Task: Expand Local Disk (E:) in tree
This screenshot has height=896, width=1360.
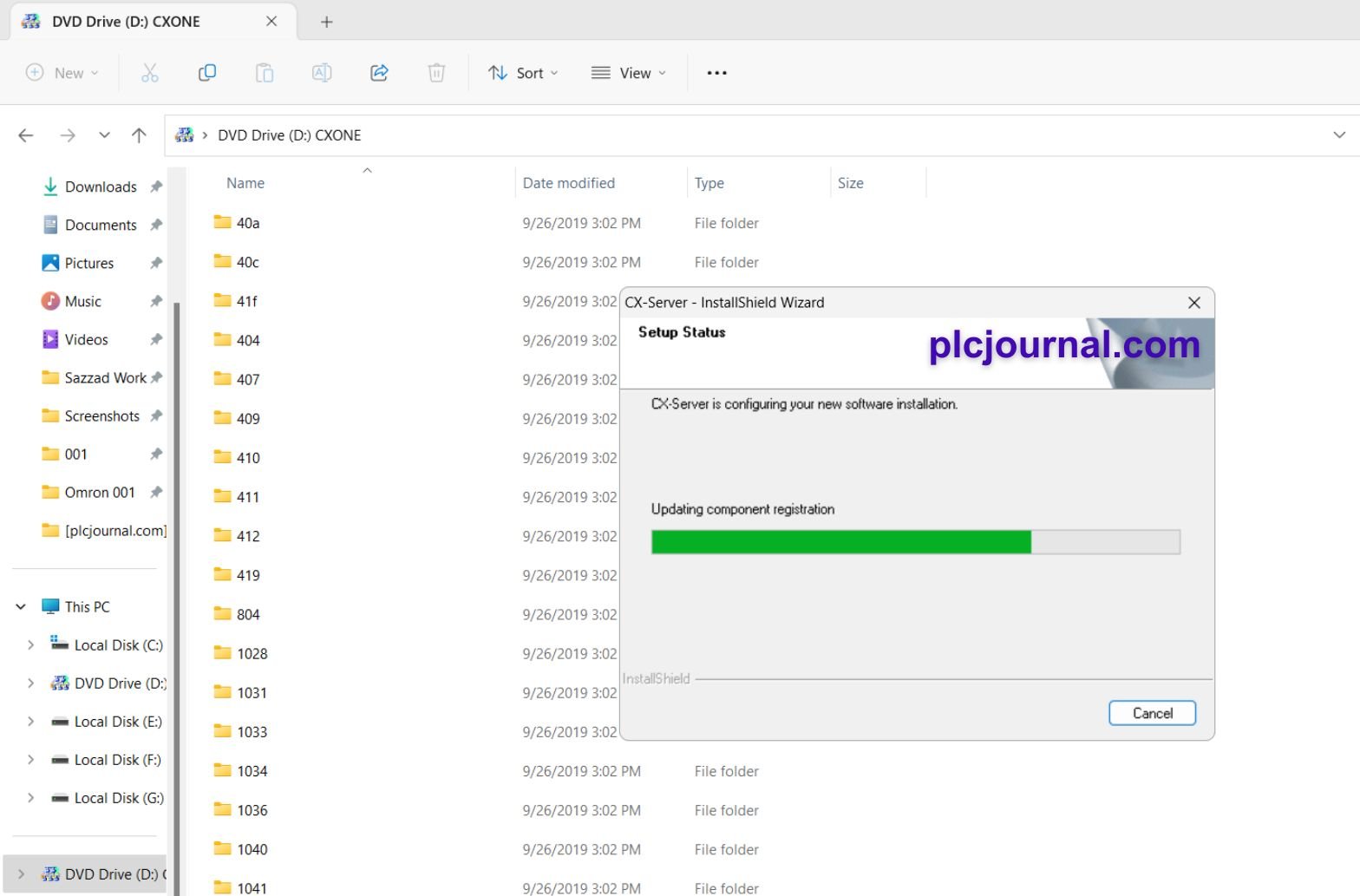Action: click(30, 721)
